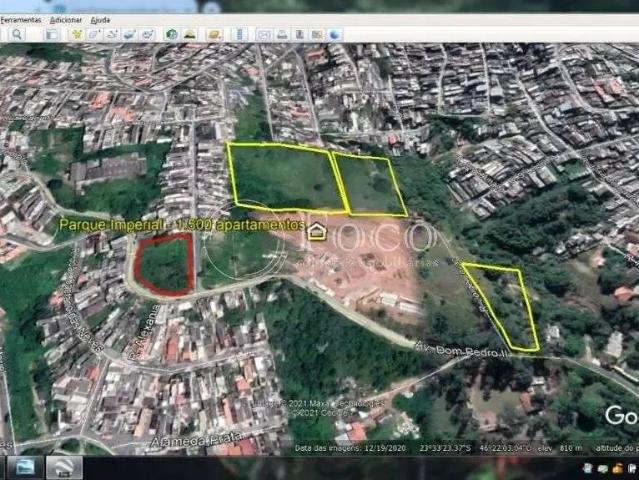Toggle the sidebar panel icon

point(52,34)
